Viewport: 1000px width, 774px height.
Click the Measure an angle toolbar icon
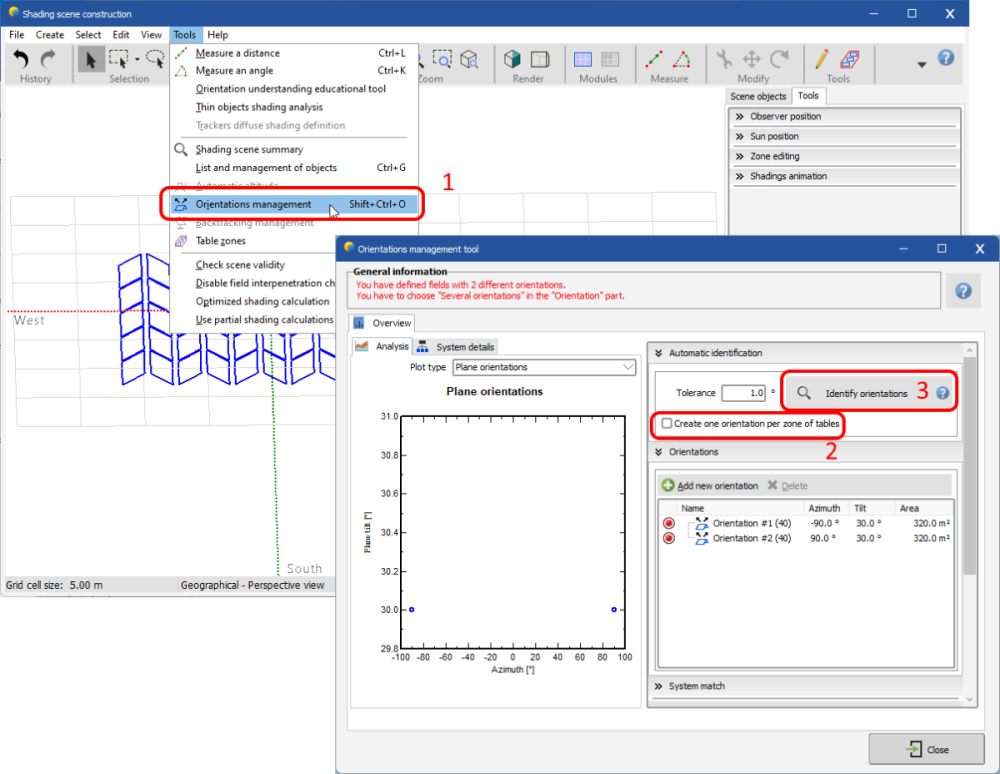(682, 60)
